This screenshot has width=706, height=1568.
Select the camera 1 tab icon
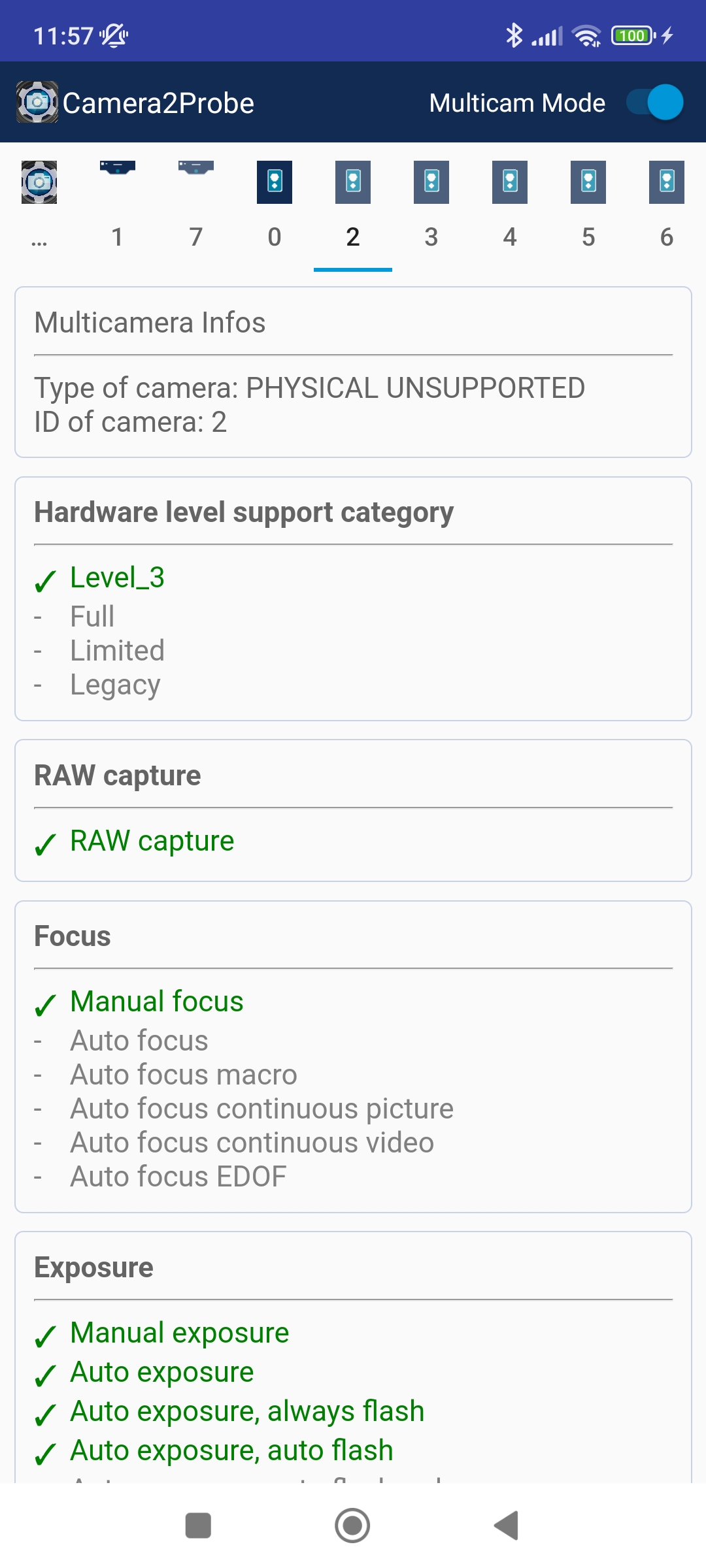pos(118,168)
